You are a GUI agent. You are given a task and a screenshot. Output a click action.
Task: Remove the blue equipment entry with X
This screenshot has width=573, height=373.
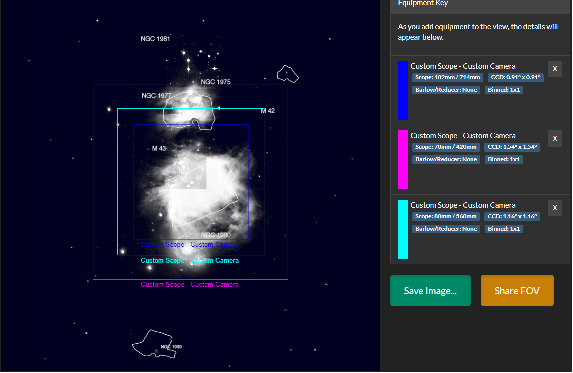pos(555,69)
